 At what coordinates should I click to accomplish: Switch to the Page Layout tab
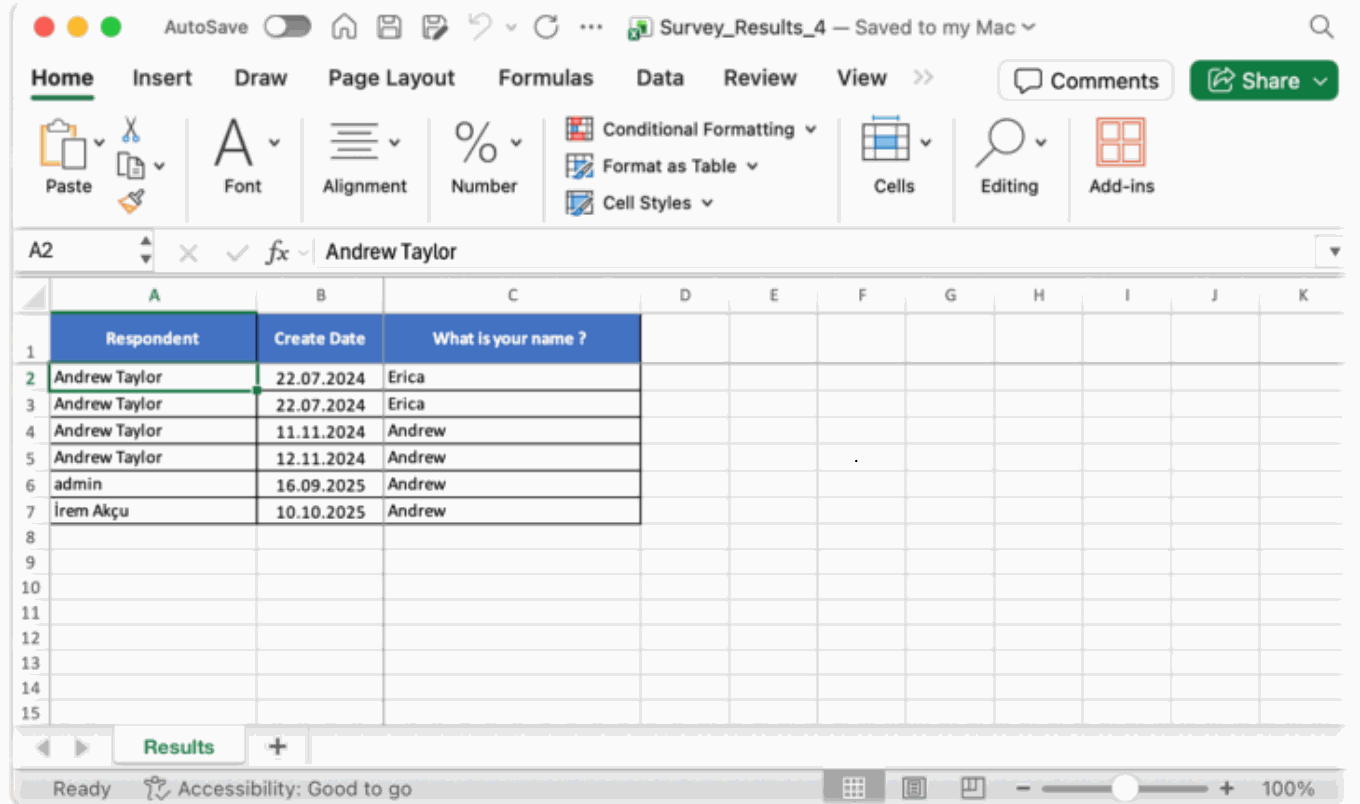coord(391,78)
